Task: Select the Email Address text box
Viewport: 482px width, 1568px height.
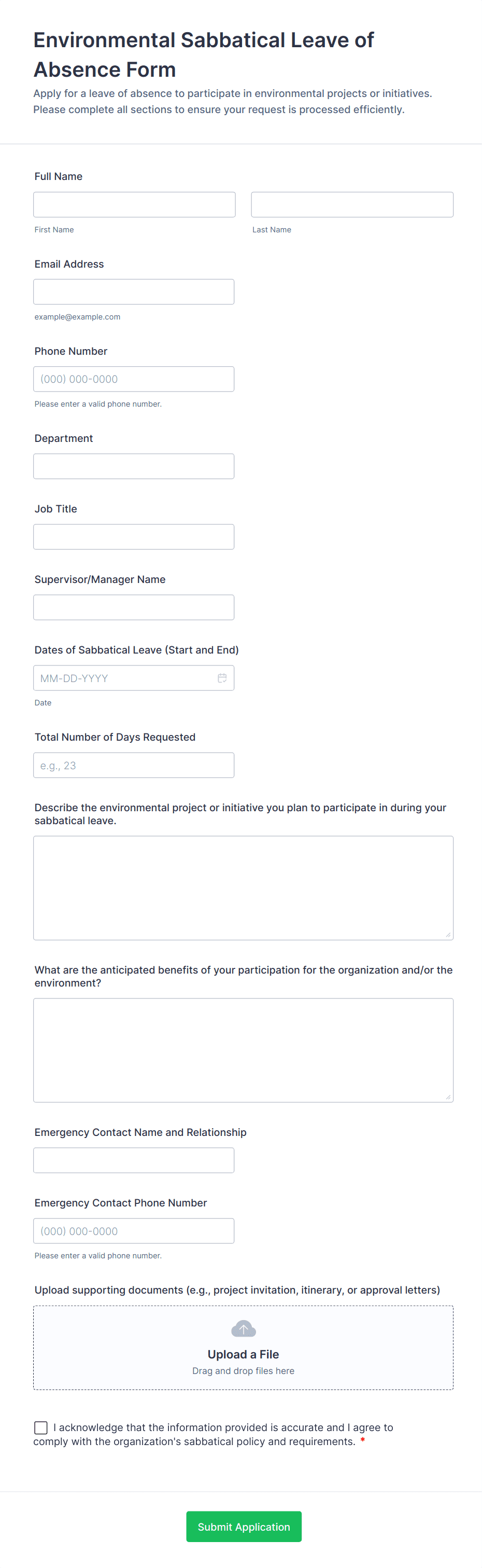Action: point(134,292)
